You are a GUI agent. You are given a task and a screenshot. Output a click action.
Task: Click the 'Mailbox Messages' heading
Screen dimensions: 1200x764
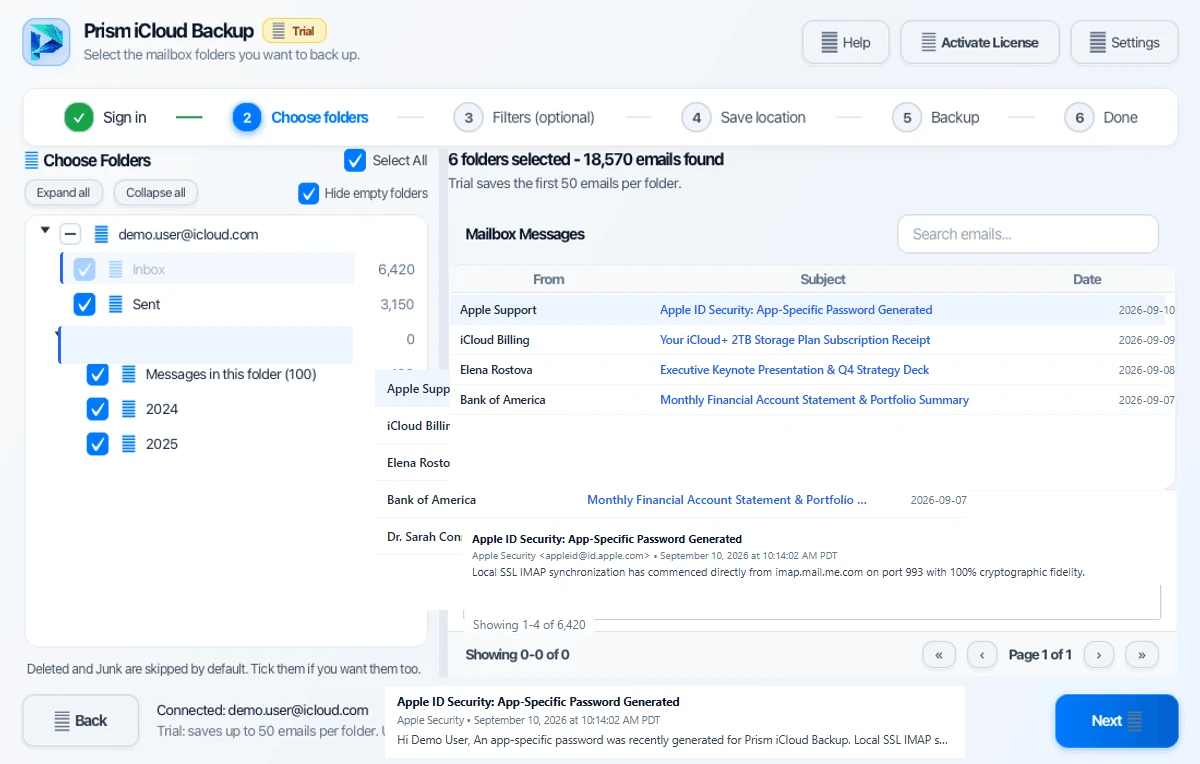tap(525, 234)
